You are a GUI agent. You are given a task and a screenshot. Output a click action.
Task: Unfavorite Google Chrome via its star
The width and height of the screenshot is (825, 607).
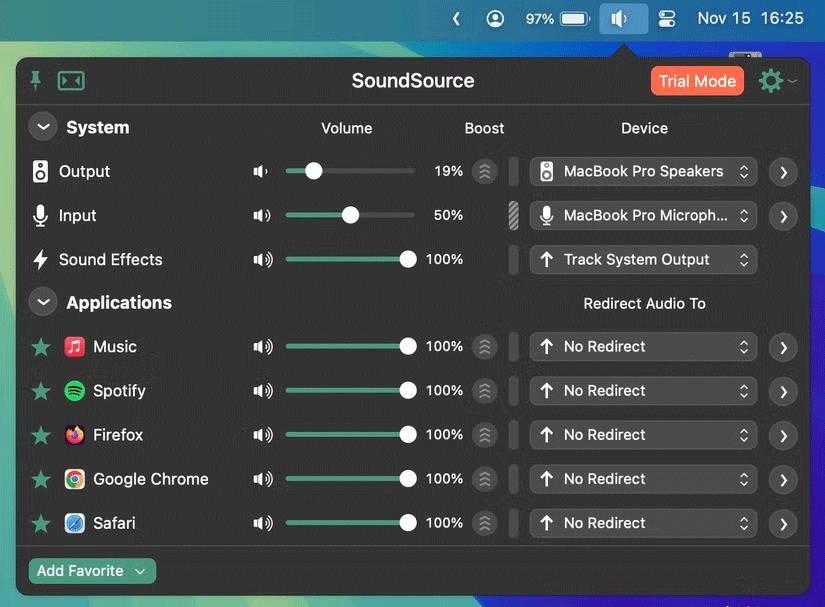40,479
